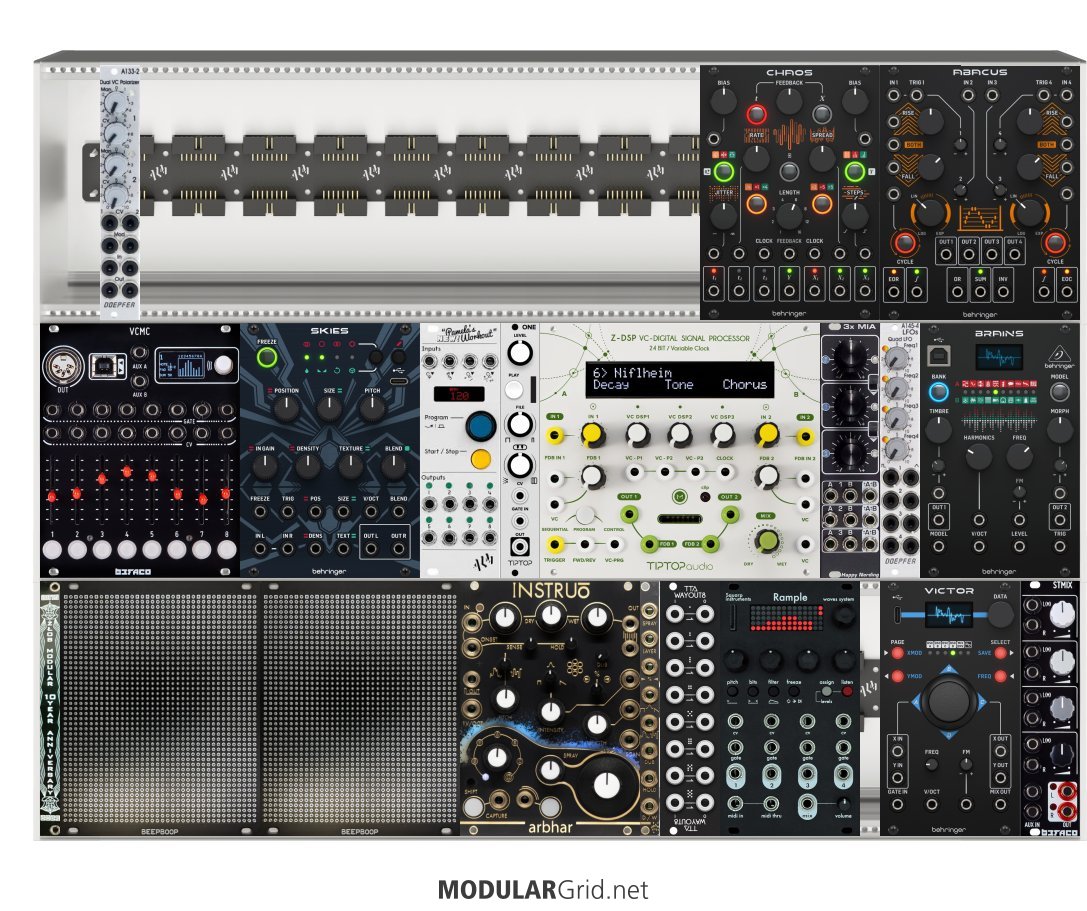This screenshot has height=911, width=1087.
Task: Click the LEVEL knob on Tiptop ONE
Action: click(520, 352)
